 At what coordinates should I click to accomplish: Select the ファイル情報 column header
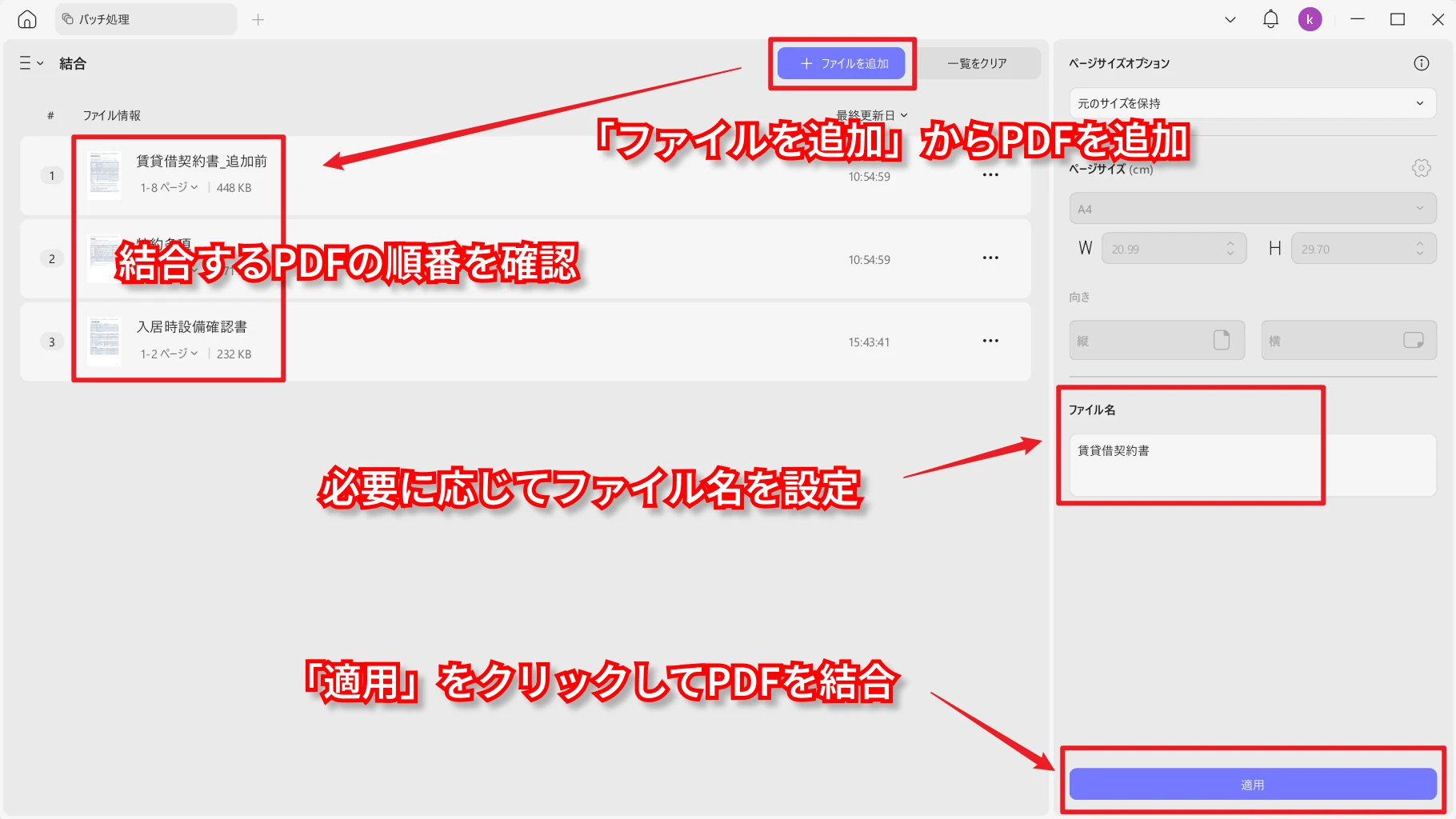coord(111,115)
